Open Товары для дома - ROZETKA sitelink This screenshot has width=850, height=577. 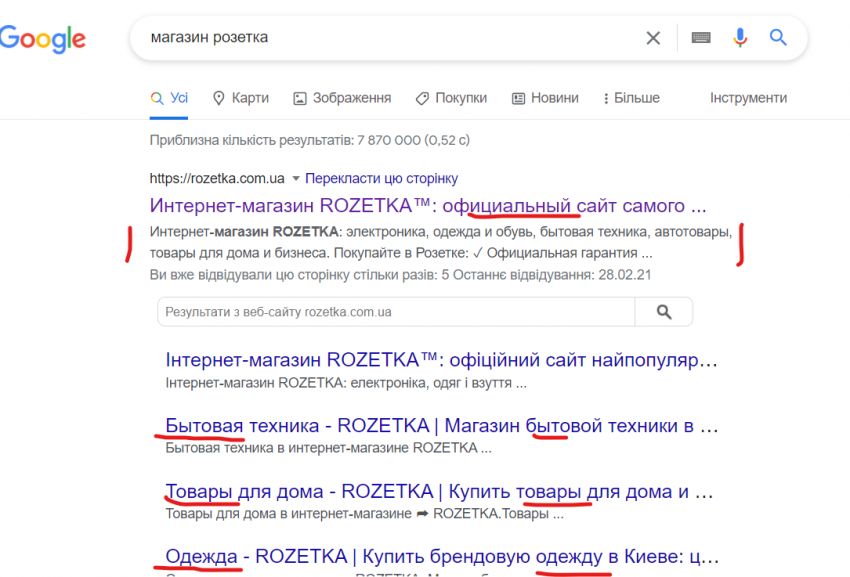tap(439, 491)
